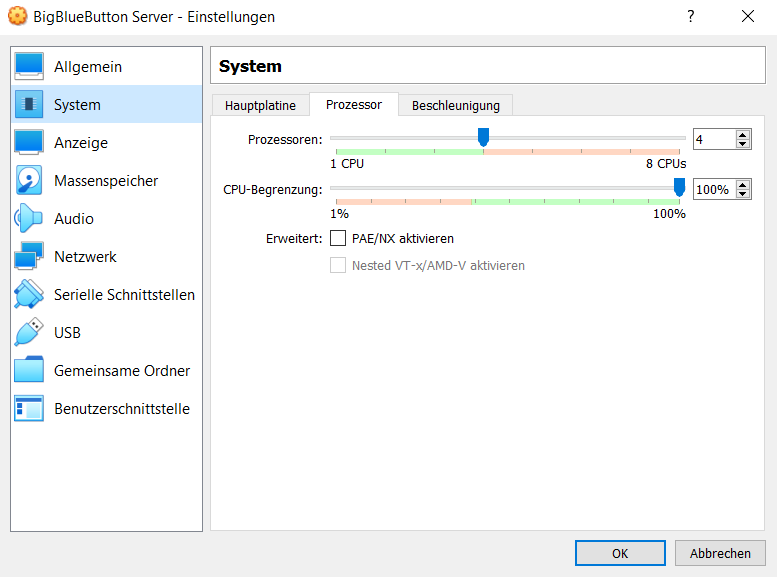Image resolution: width=777 pixels, height=577 pixels.
Task: Select Netzwerk category label
Action: [85, 257]
